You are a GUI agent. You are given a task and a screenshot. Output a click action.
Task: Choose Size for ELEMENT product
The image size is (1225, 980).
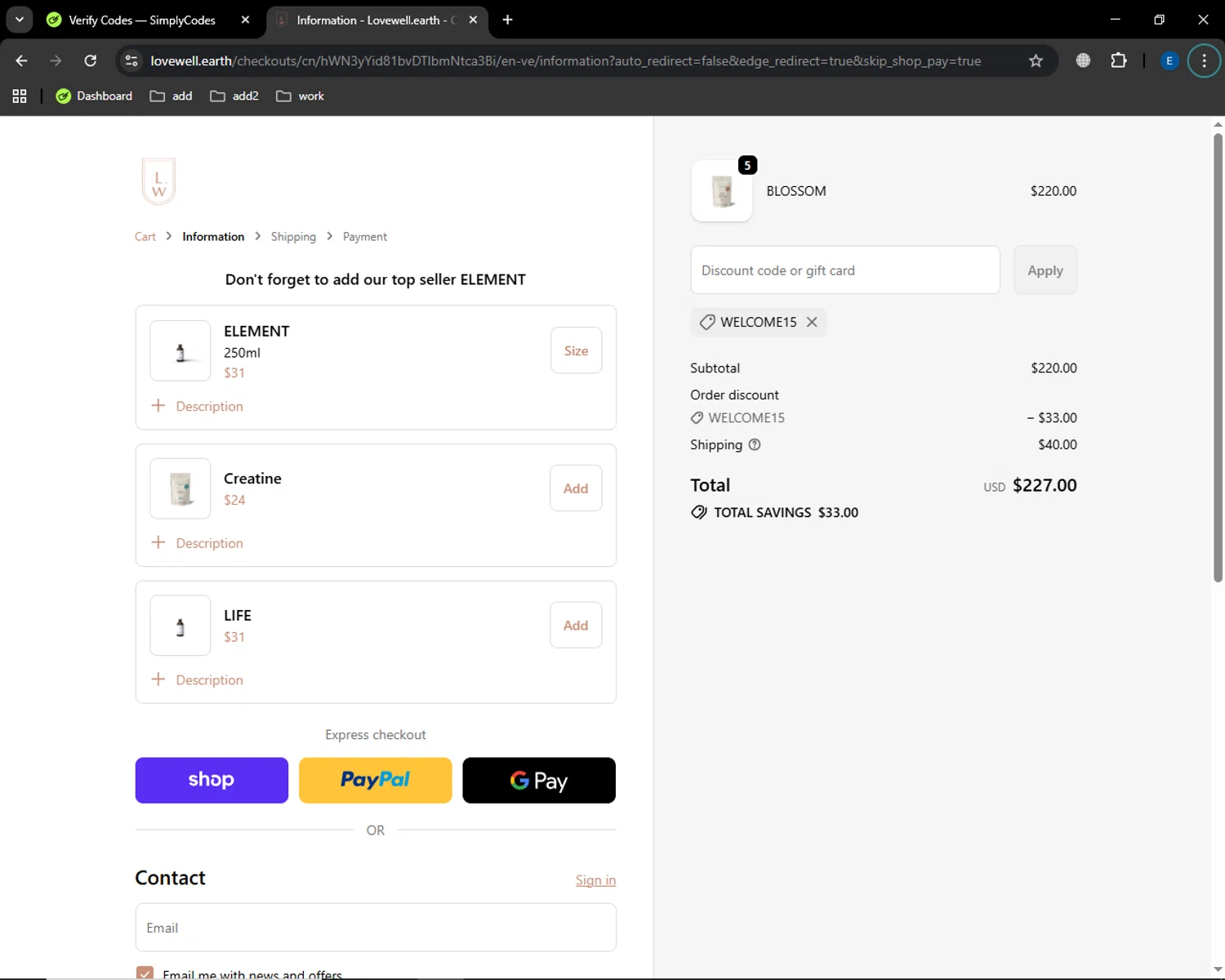576,350
